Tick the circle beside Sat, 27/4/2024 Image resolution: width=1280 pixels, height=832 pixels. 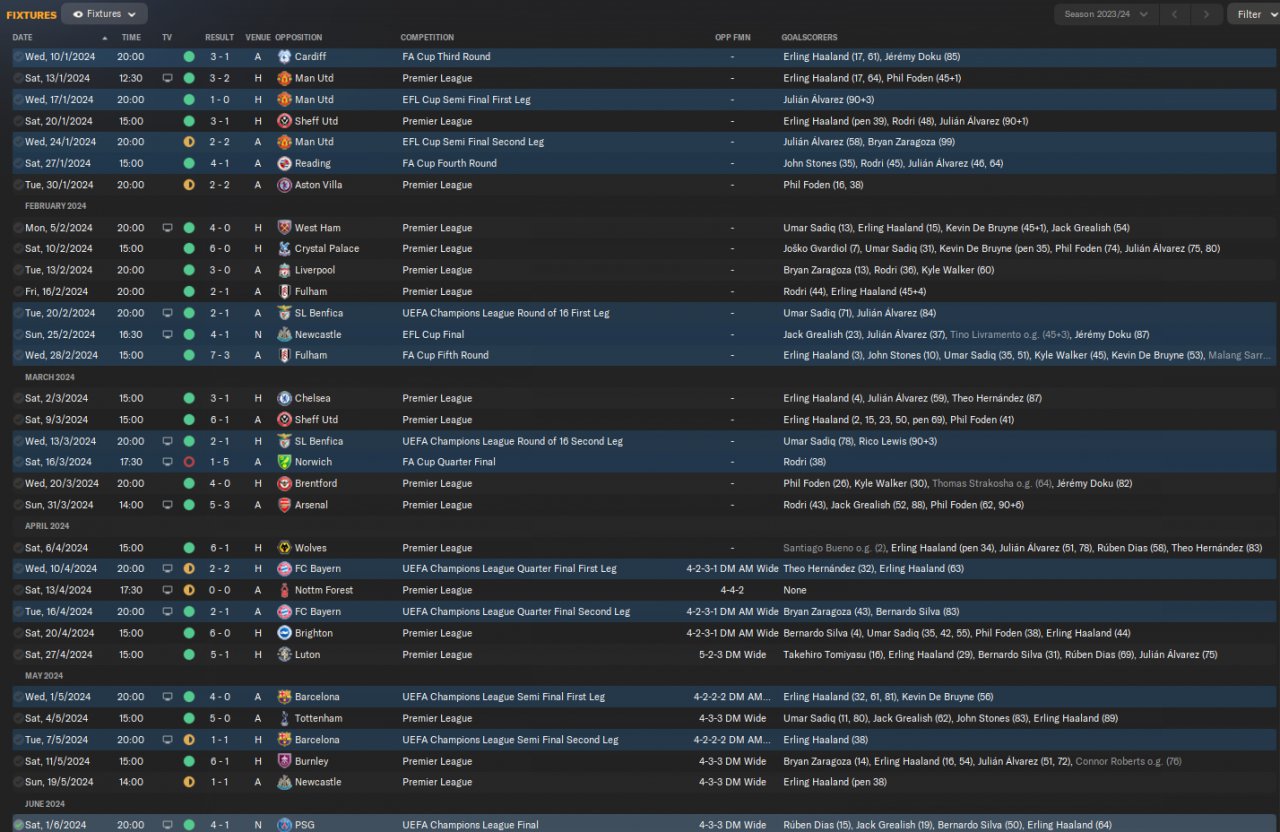[x=18, y=655]
